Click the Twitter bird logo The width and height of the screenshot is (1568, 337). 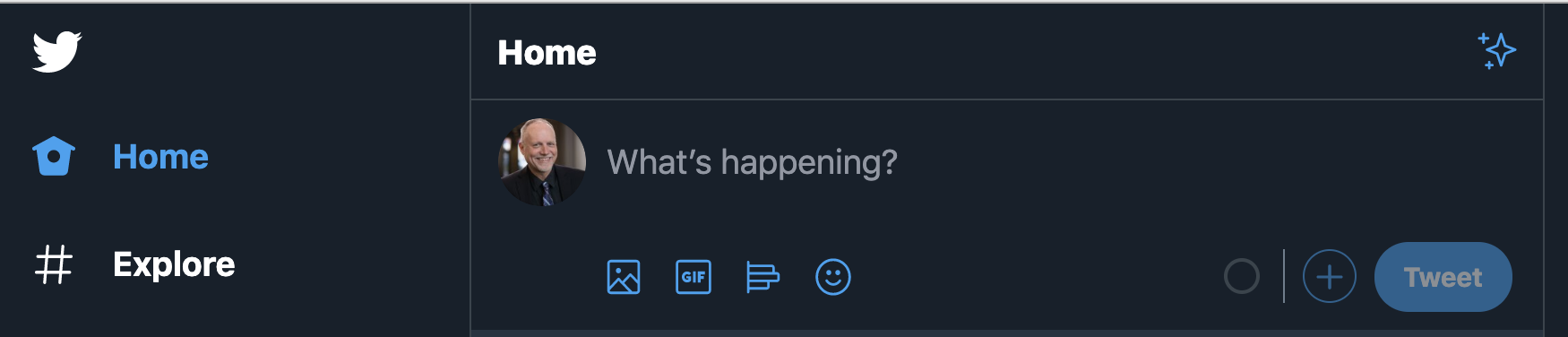click(x=57, y=51)
